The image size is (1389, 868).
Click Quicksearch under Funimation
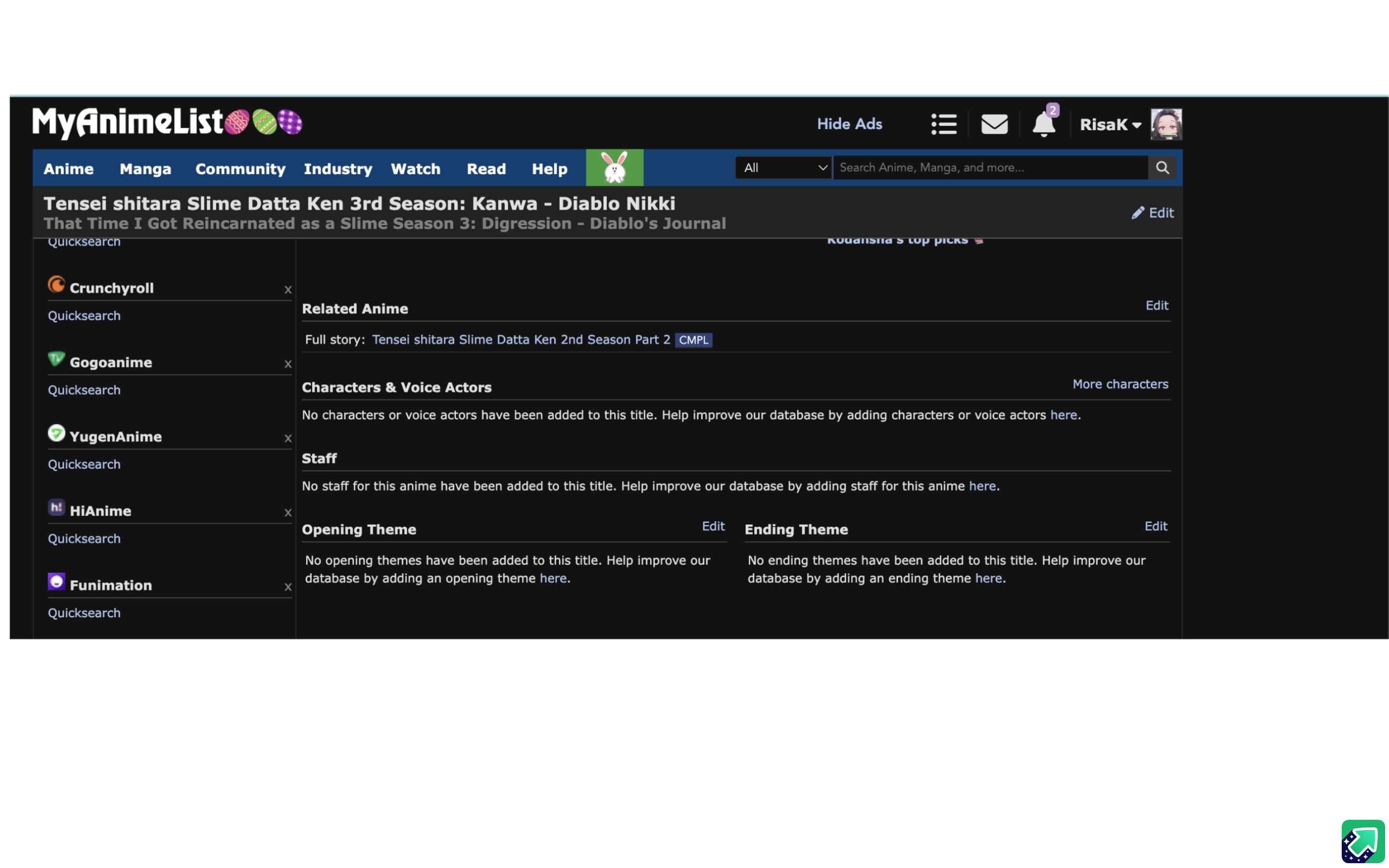pyautogui.click(x=84, y=613)
